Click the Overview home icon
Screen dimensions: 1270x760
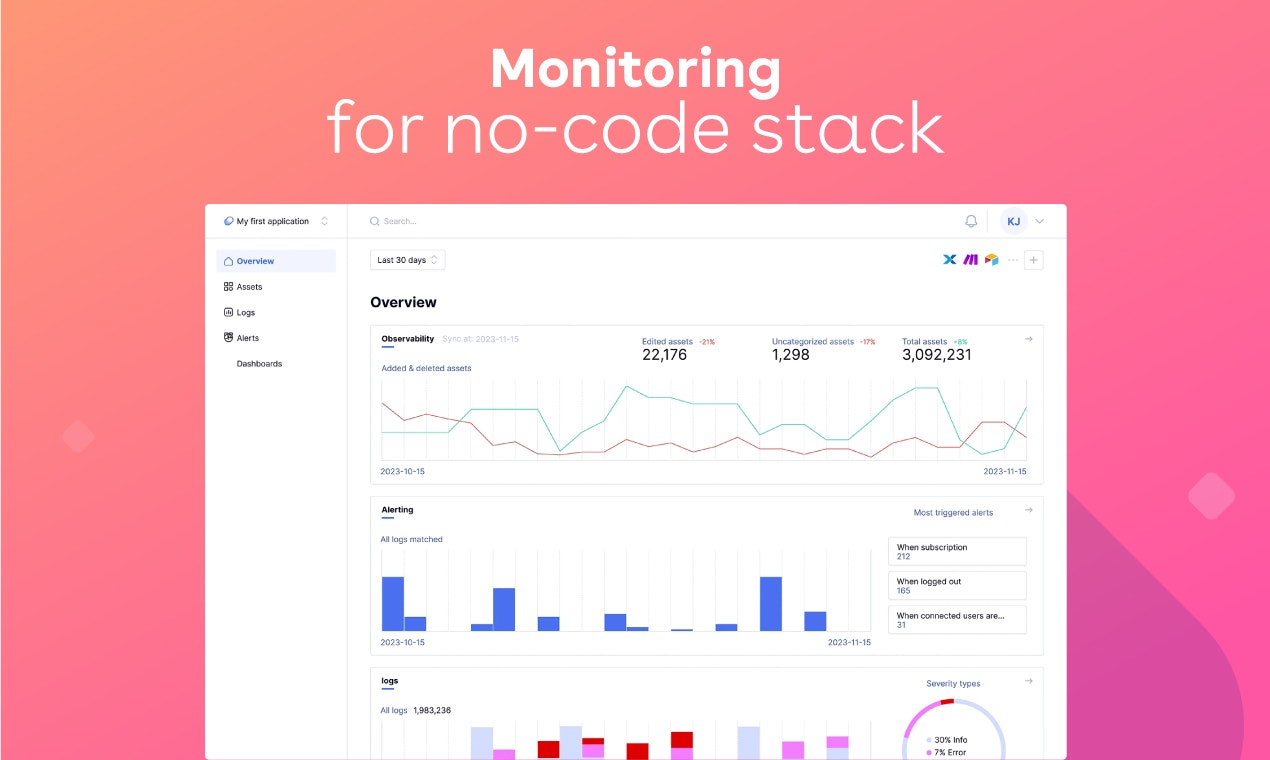[x=228, y=261]
